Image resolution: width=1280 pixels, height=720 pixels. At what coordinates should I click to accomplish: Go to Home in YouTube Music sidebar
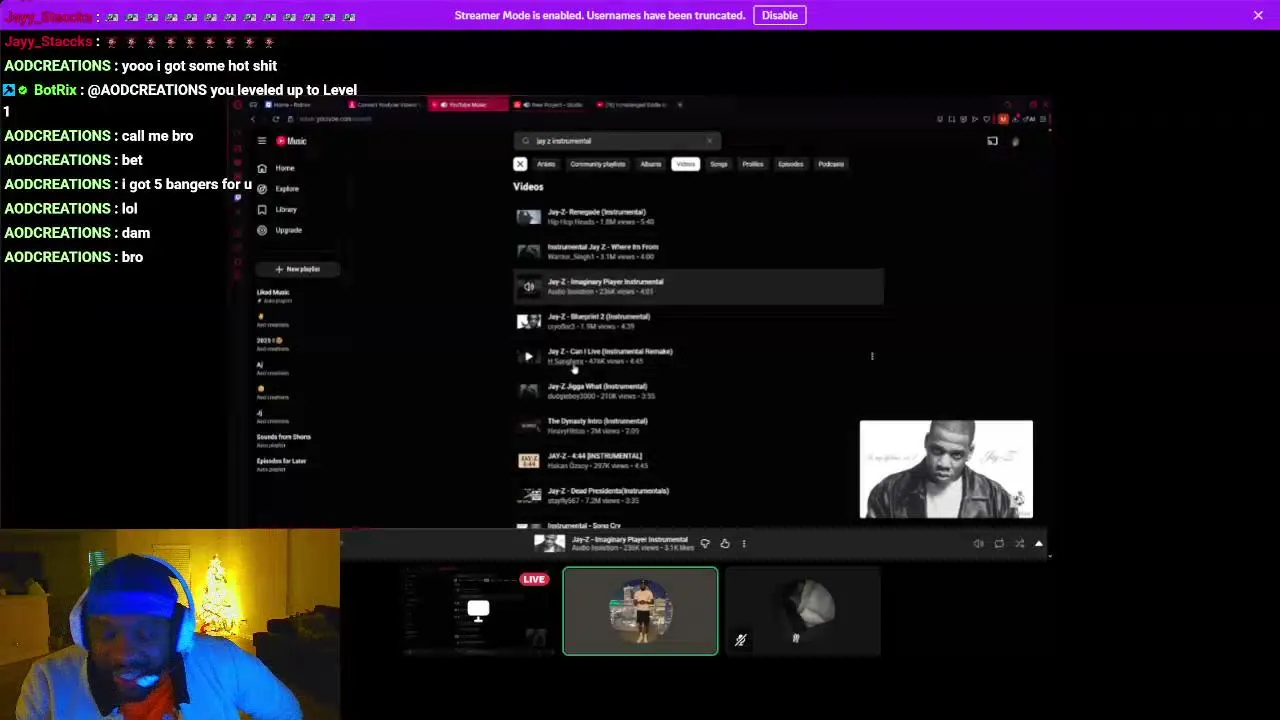click(x=277, y=168)
